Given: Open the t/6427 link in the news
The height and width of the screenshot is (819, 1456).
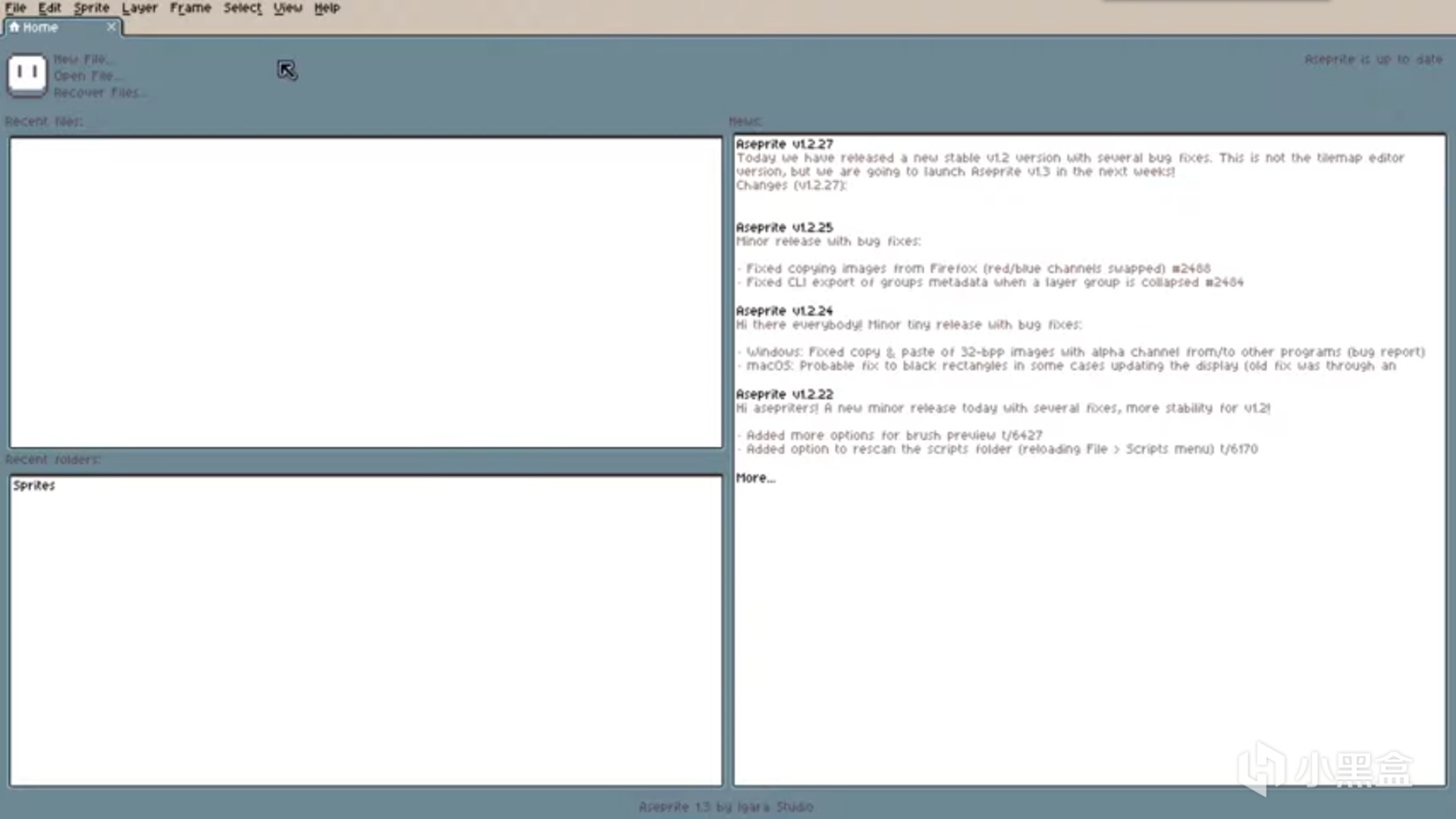Looking at the screenshot, I should pos(1022,436).
